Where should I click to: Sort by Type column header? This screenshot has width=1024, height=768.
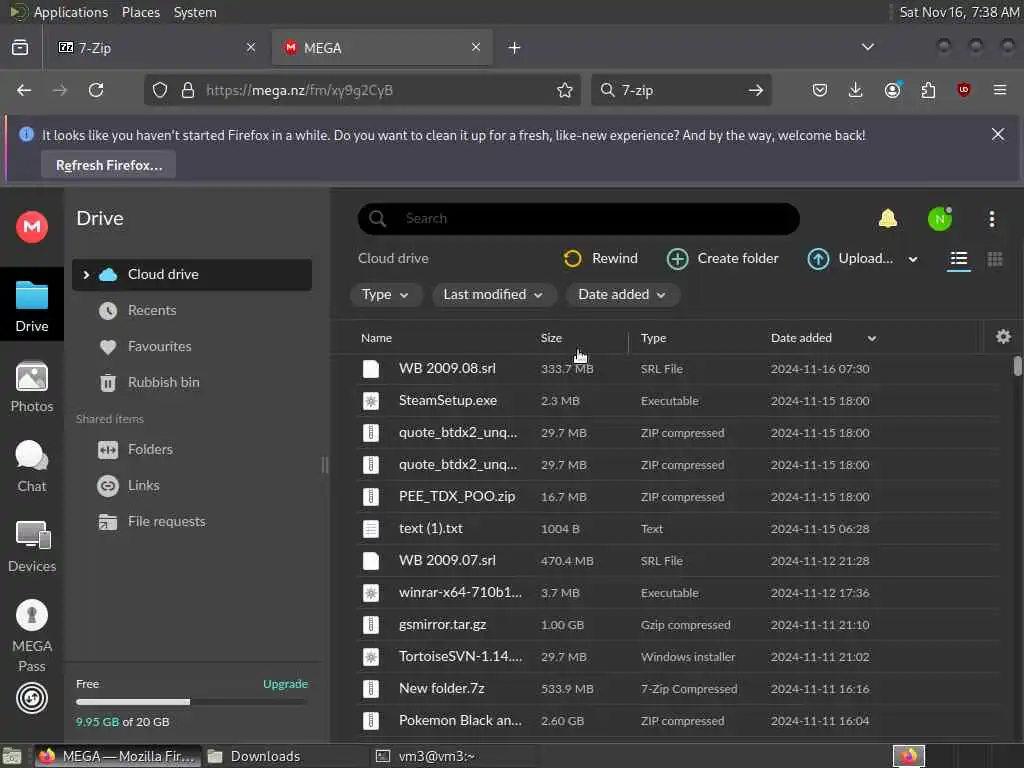[x=653, y=338]
